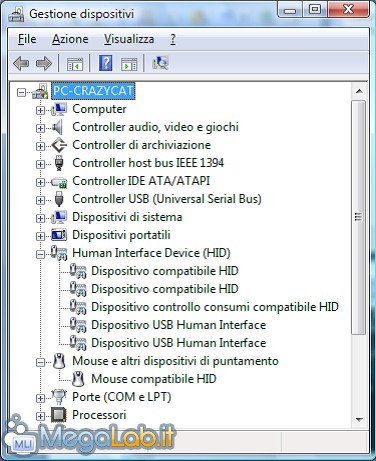This screenshot has width=376, height=461.
Task: Click the vertical scrollbar thumb
Action: pyautogui.click(x=359, y=217)
